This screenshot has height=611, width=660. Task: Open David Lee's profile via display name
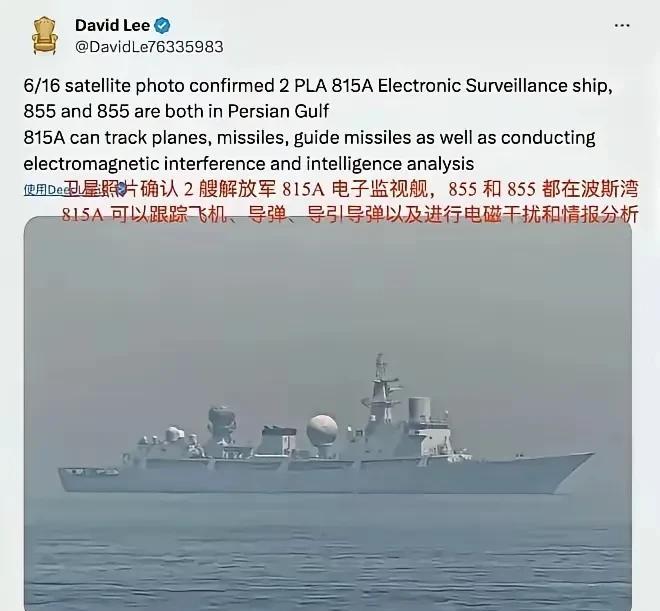pyautogui.click(x=112, y=25)
